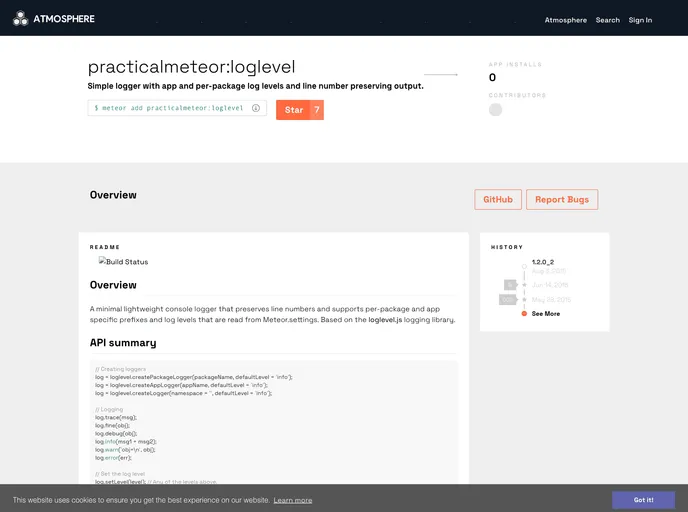The image size is (688, 512).
Task: Click the Report Bugs button
Action: coord(562,200)
